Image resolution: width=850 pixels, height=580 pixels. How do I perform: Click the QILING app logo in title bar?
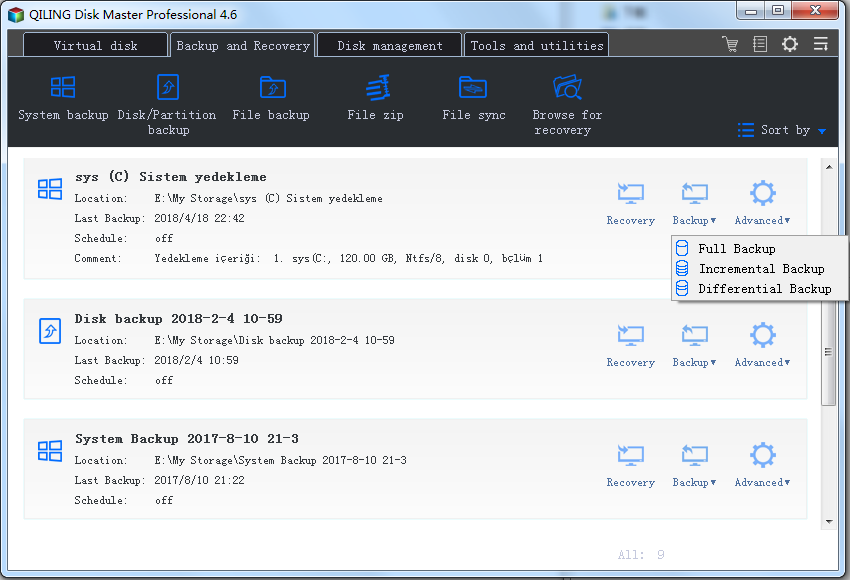[x=16, y=15]
